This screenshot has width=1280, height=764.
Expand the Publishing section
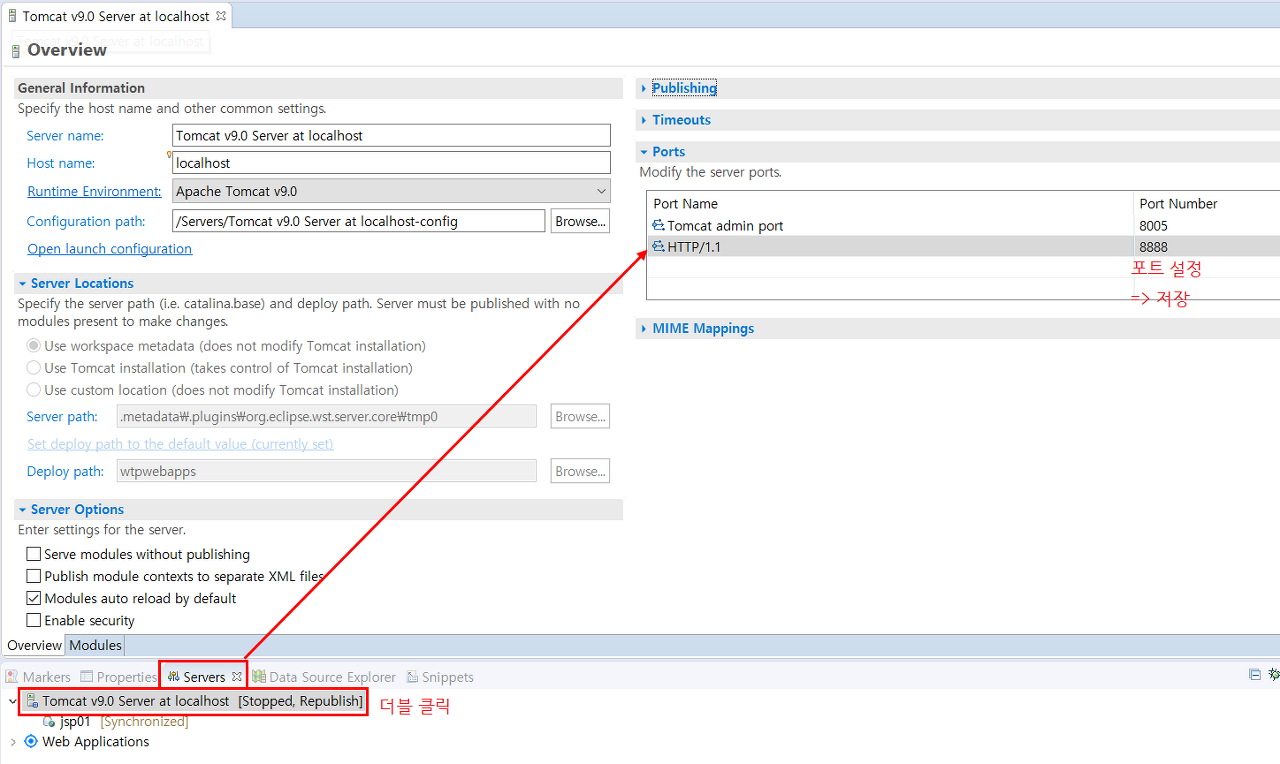645,88
